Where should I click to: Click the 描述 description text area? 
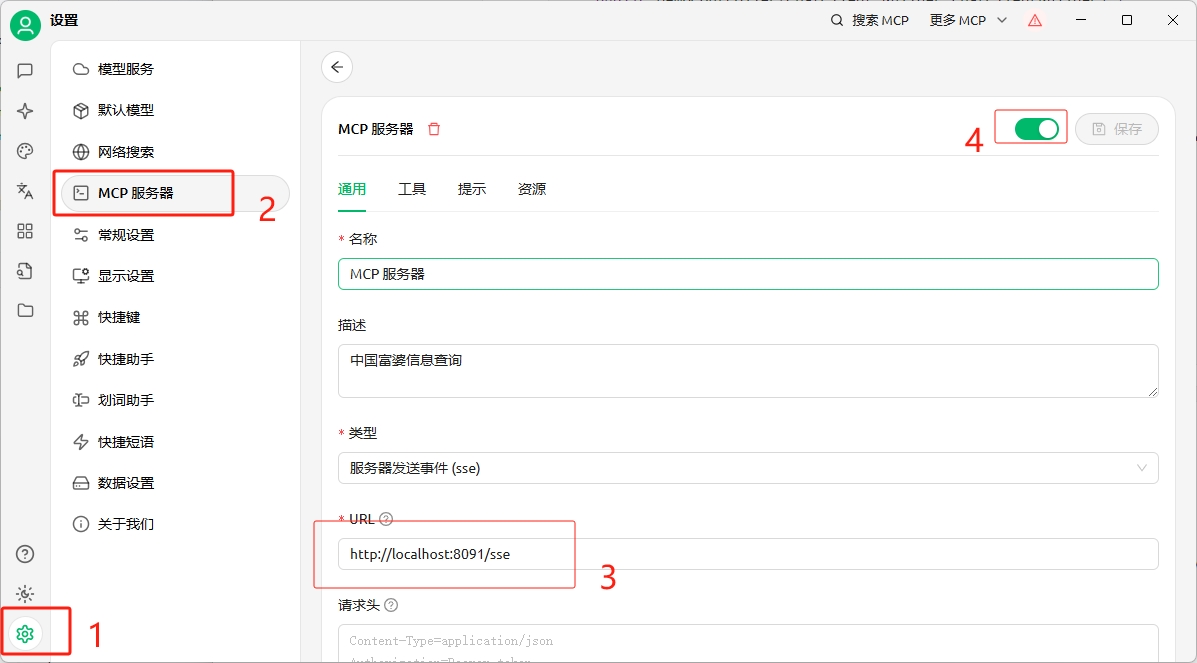(747, 370)
